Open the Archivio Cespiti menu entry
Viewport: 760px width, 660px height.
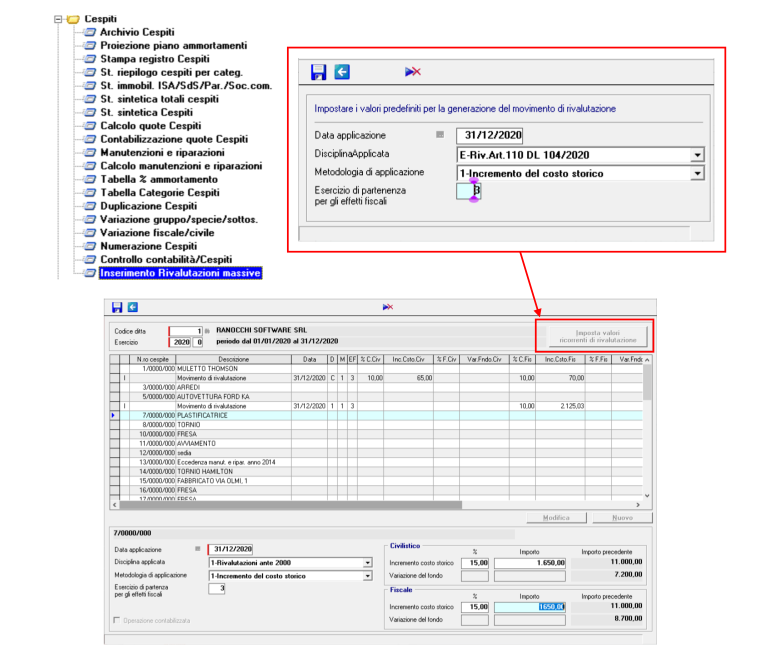pos(137,32)
